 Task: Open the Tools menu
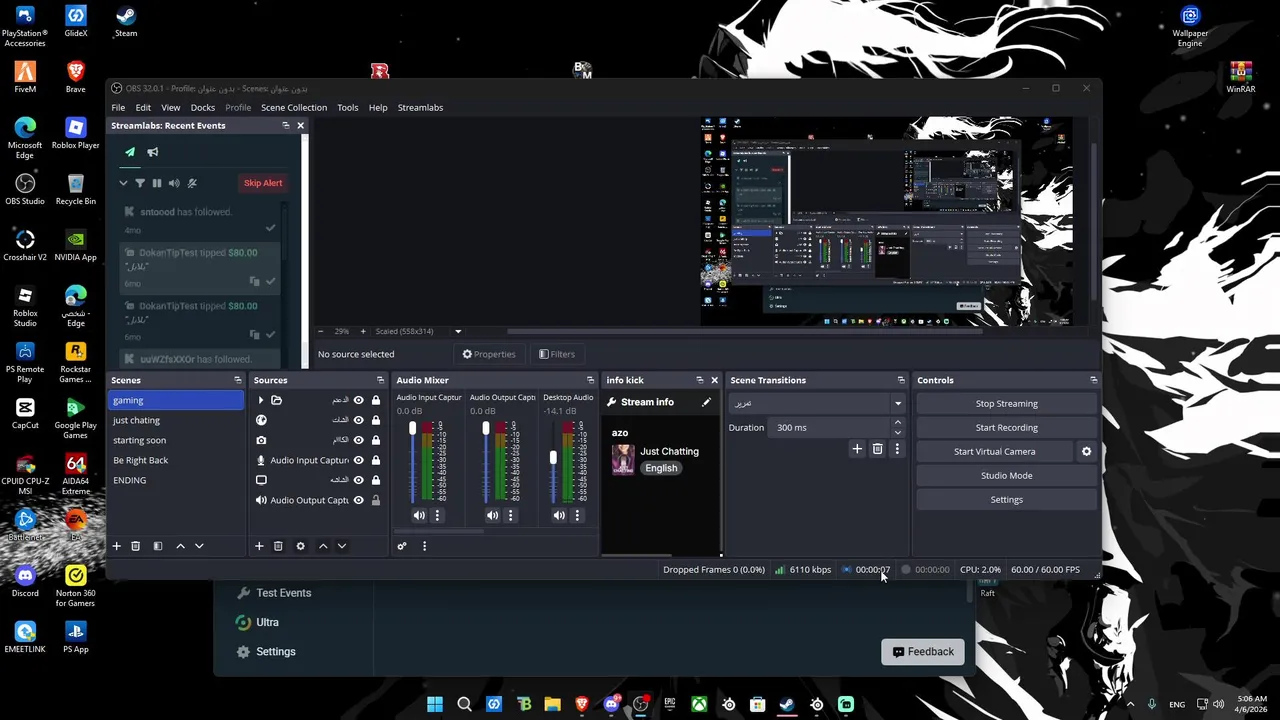348,107
